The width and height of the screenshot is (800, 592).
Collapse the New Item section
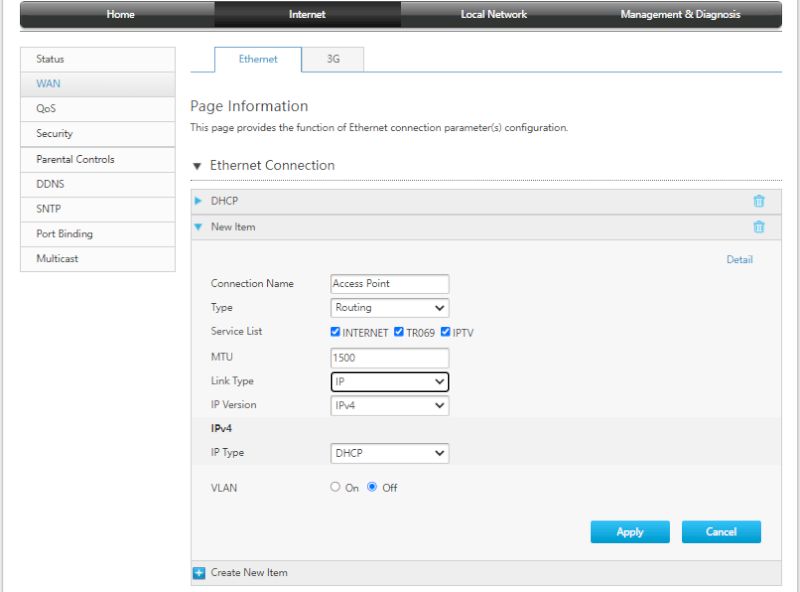[x=198, y=227]
